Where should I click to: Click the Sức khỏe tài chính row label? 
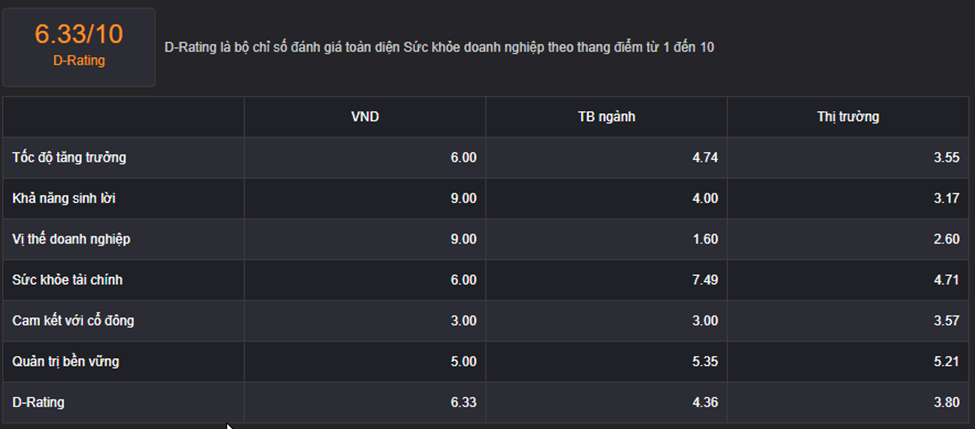pyautogui.click(x=67, y=280)
